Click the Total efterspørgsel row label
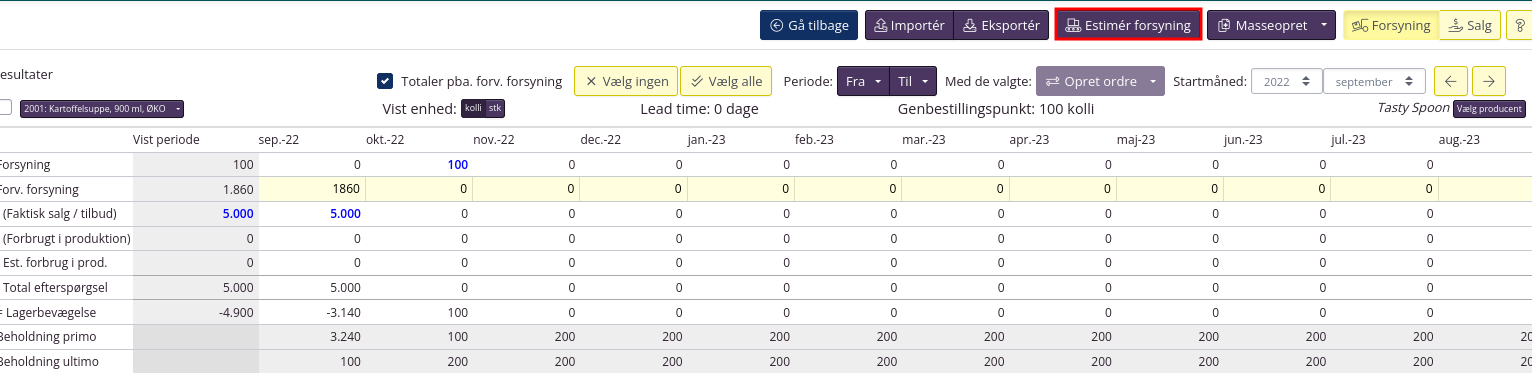Viewport: 1532px width, 375px height. tap(54, 287)
